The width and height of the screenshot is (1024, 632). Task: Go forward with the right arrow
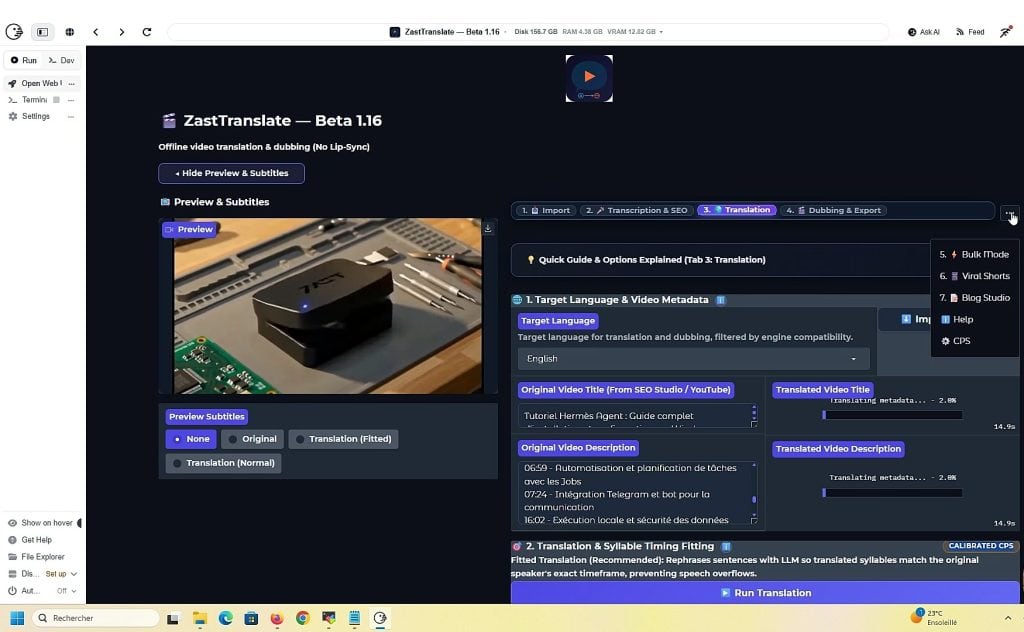tap(121, 31)
